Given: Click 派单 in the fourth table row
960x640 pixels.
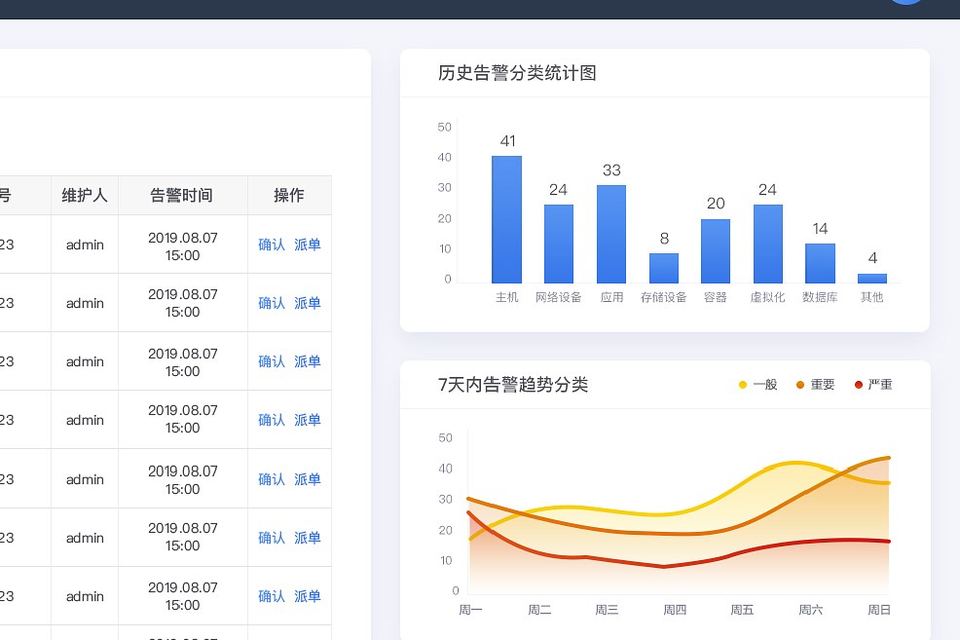Looking at the screenshot, I should coord(307,420).
